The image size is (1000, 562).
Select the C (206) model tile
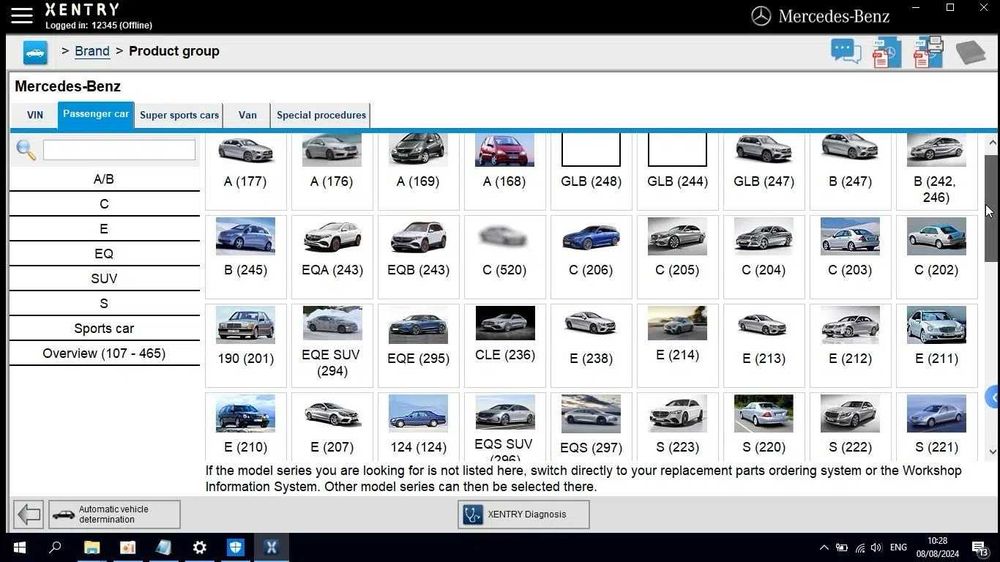pos(591,256)
